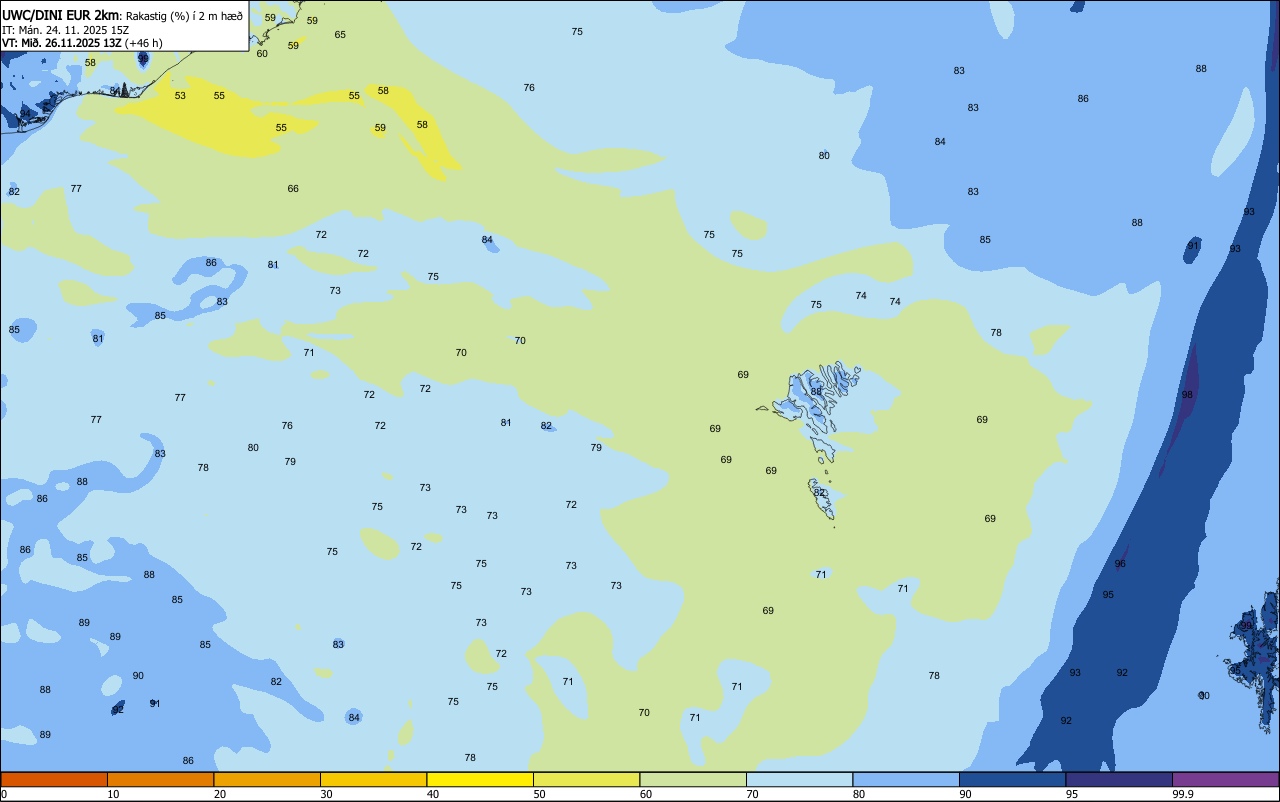Click the value 88 over the northern Faroe Islands
This screenshot has width=1280, height=802.
(x=816, y=392)
